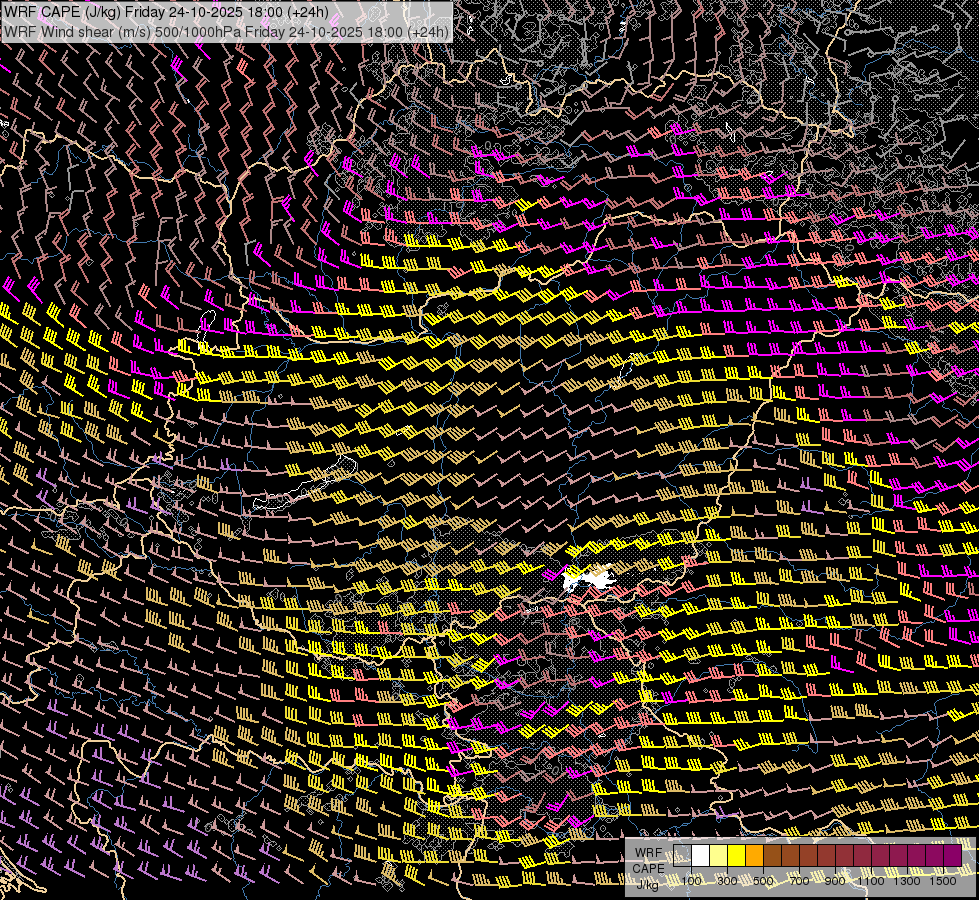Click the 300 legend value

click(x=727, y=881)
